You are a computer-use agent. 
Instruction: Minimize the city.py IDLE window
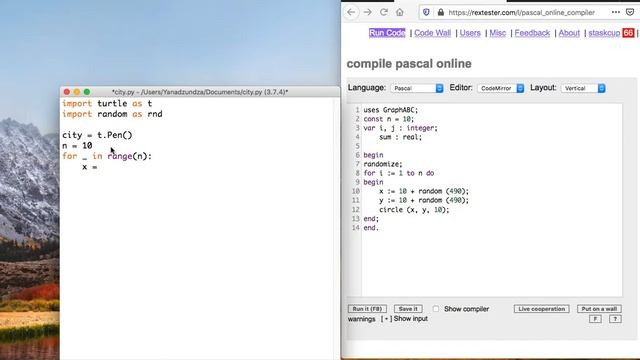point(77,92)
